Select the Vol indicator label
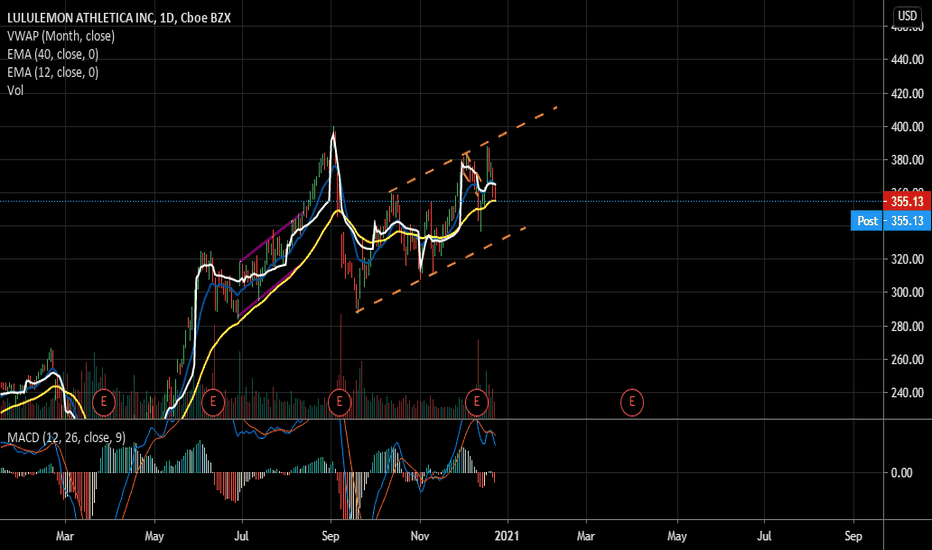This screenshot has height=550, width=932. point(15,90)
